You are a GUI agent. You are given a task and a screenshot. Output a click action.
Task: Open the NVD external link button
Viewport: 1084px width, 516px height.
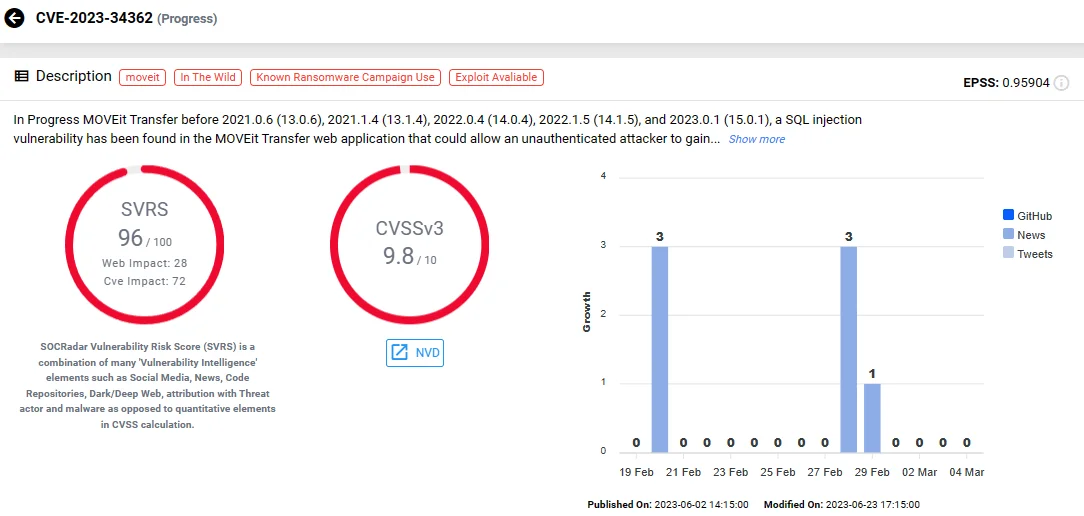click(x=414, y=353)
